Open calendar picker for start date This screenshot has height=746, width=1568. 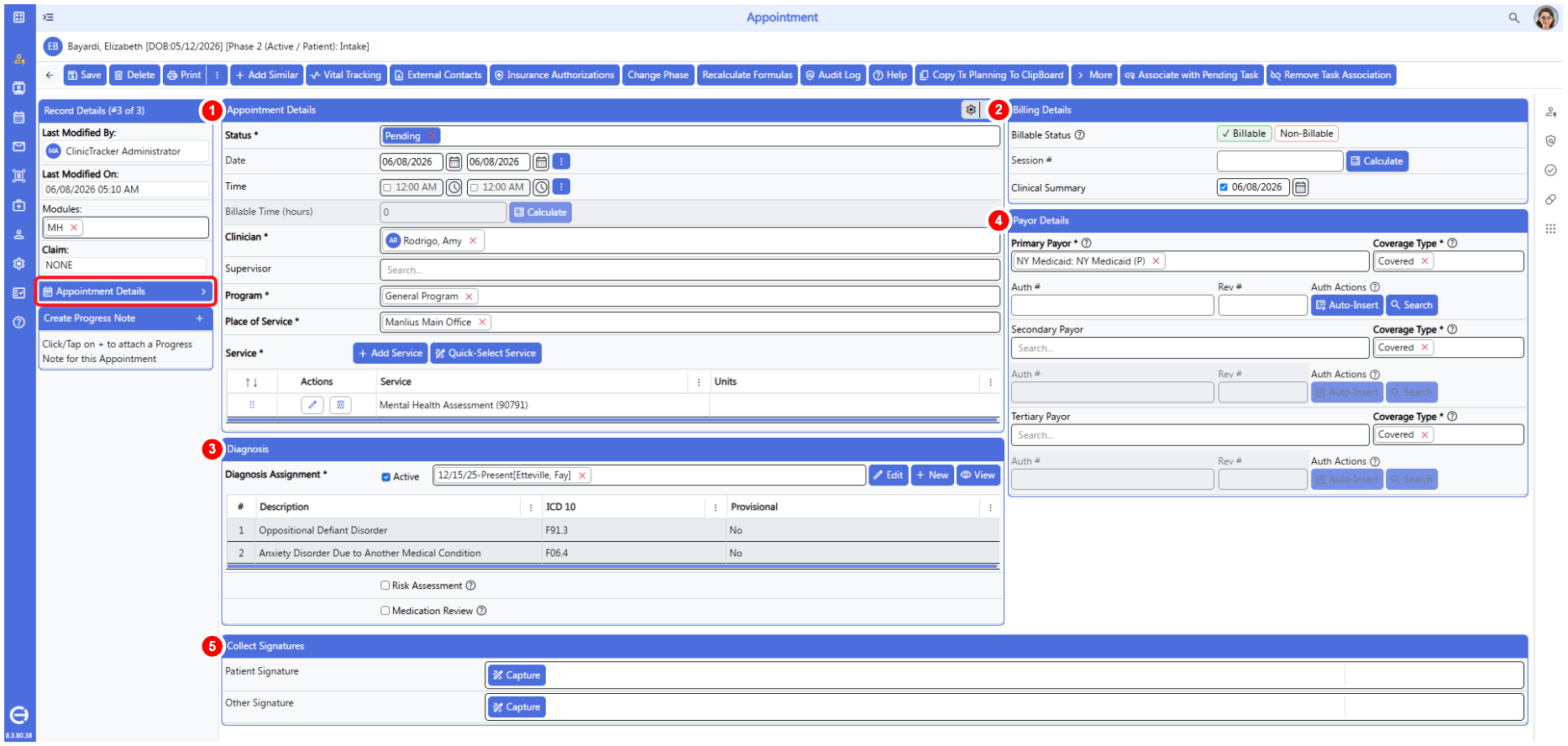(454, 162)
